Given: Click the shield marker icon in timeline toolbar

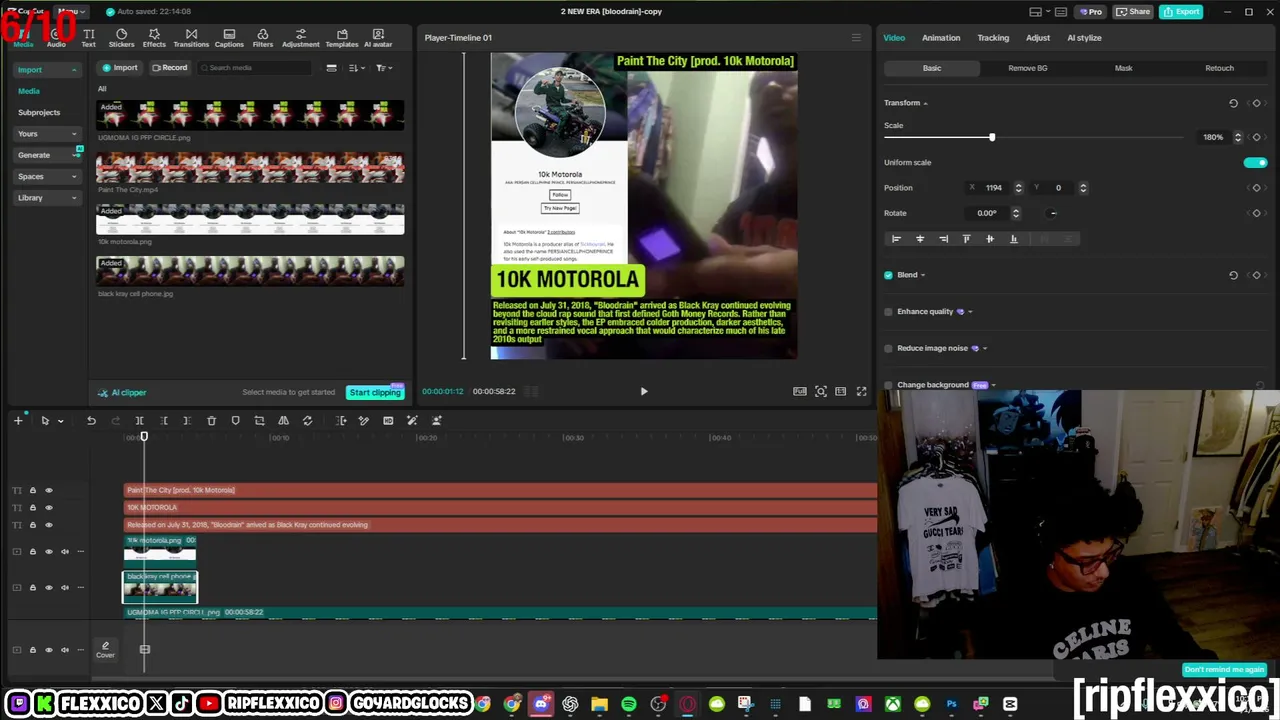Looking at the screenshot, I should 235,421.
